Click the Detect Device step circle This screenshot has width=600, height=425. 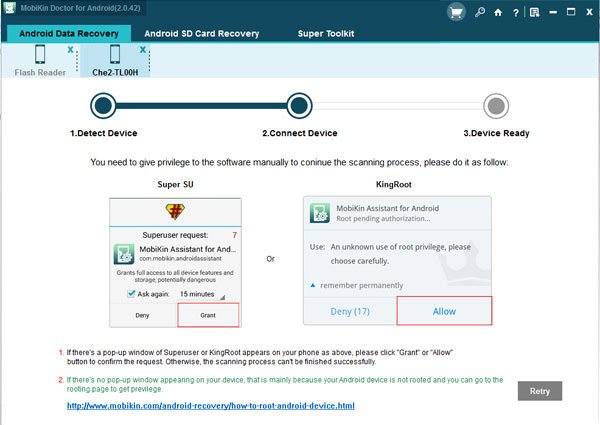click(103, 106)
